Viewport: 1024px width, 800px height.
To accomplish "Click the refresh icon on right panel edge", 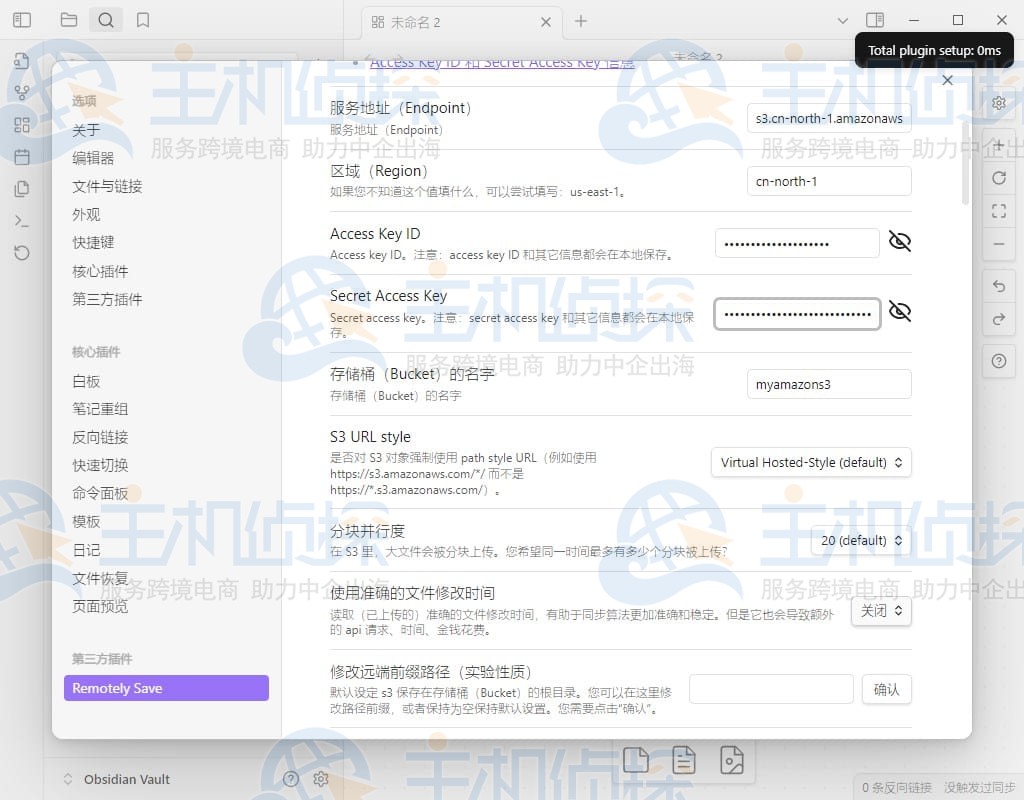I will point(999,178).
